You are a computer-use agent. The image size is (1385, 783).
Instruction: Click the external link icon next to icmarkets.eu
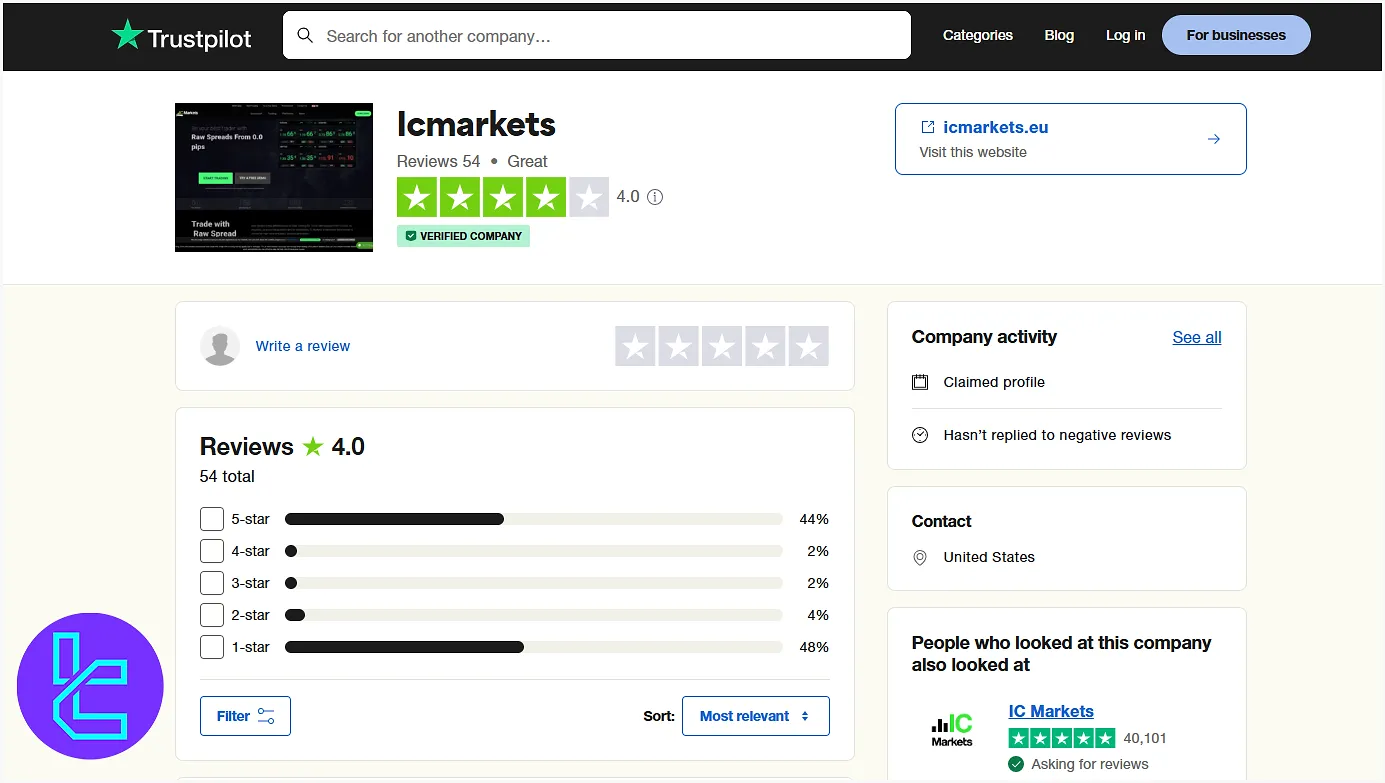(x=927, y=127)
